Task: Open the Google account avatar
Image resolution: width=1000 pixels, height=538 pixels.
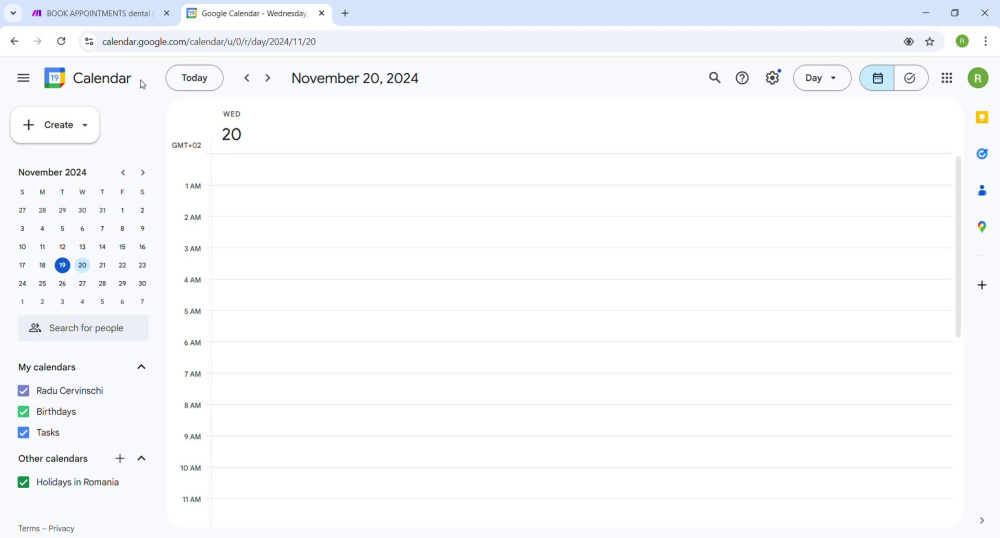Action: click(x=978, y=78)
